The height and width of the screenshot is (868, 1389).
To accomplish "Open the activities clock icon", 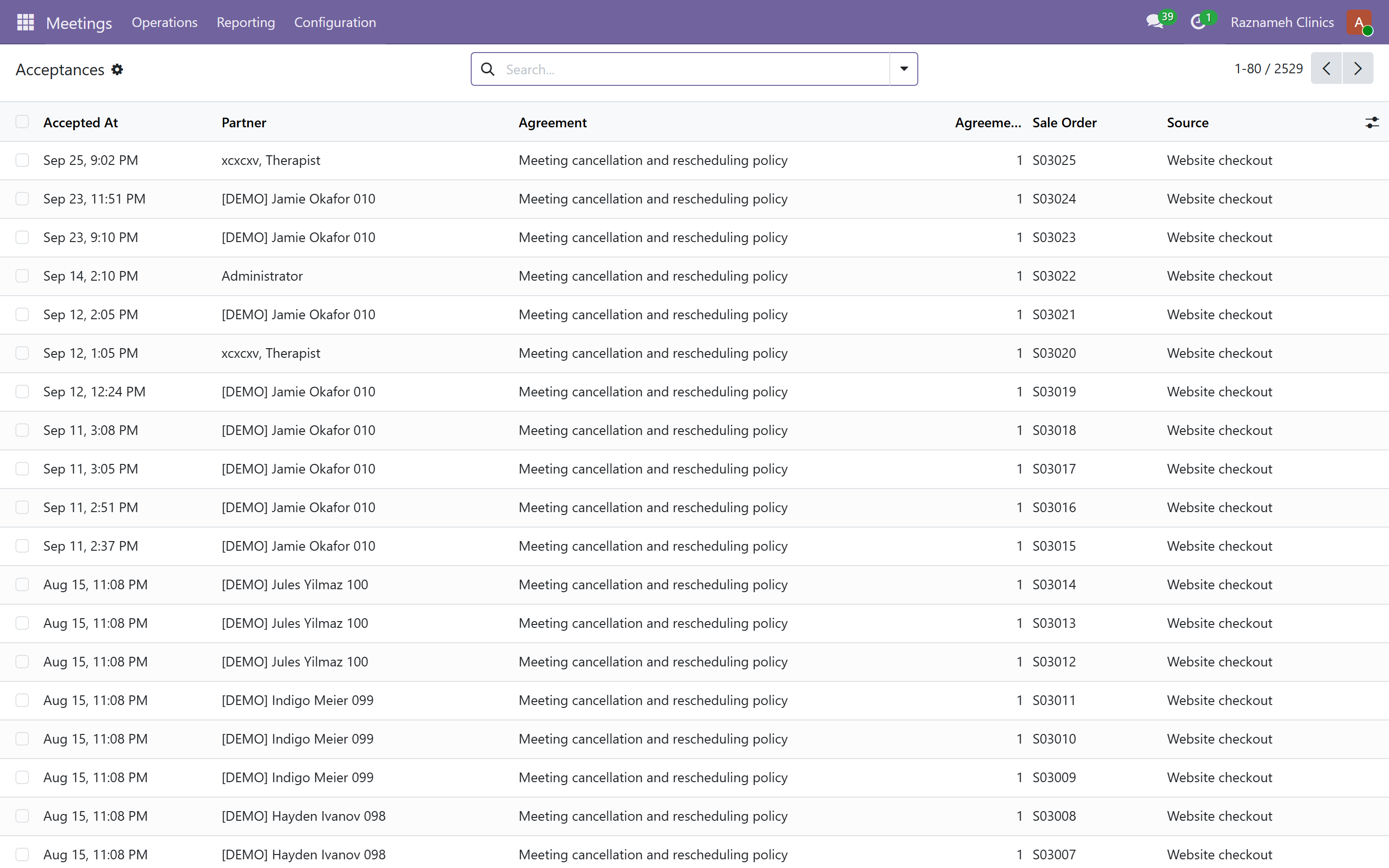I will (x=1198, y=22).
